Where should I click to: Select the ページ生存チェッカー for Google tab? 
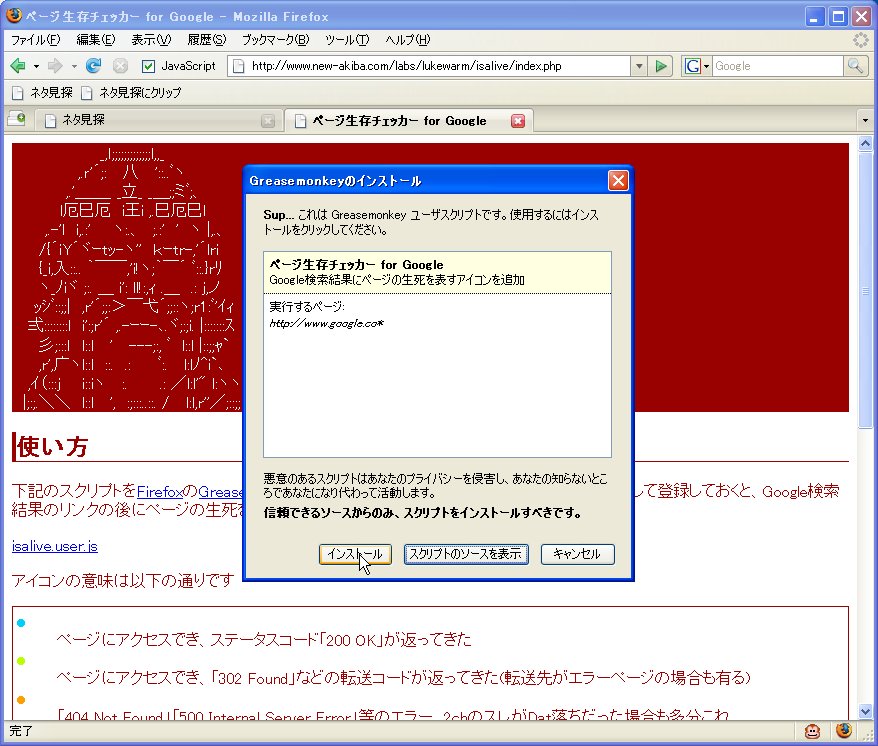click(x=409, y=120)
